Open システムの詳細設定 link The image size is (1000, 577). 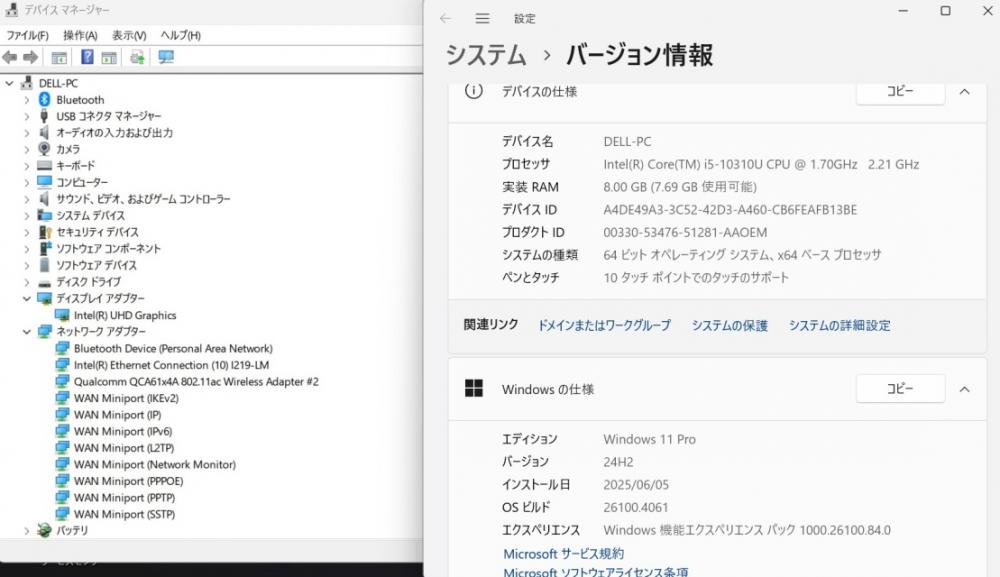coord(839,325)
